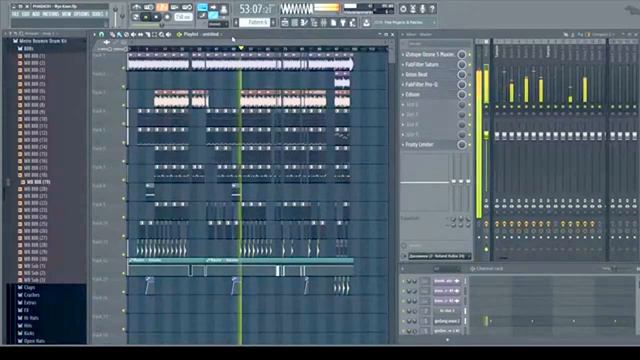
Task: Click the orange highlighted recording option icon
Action: coord(162,7)
